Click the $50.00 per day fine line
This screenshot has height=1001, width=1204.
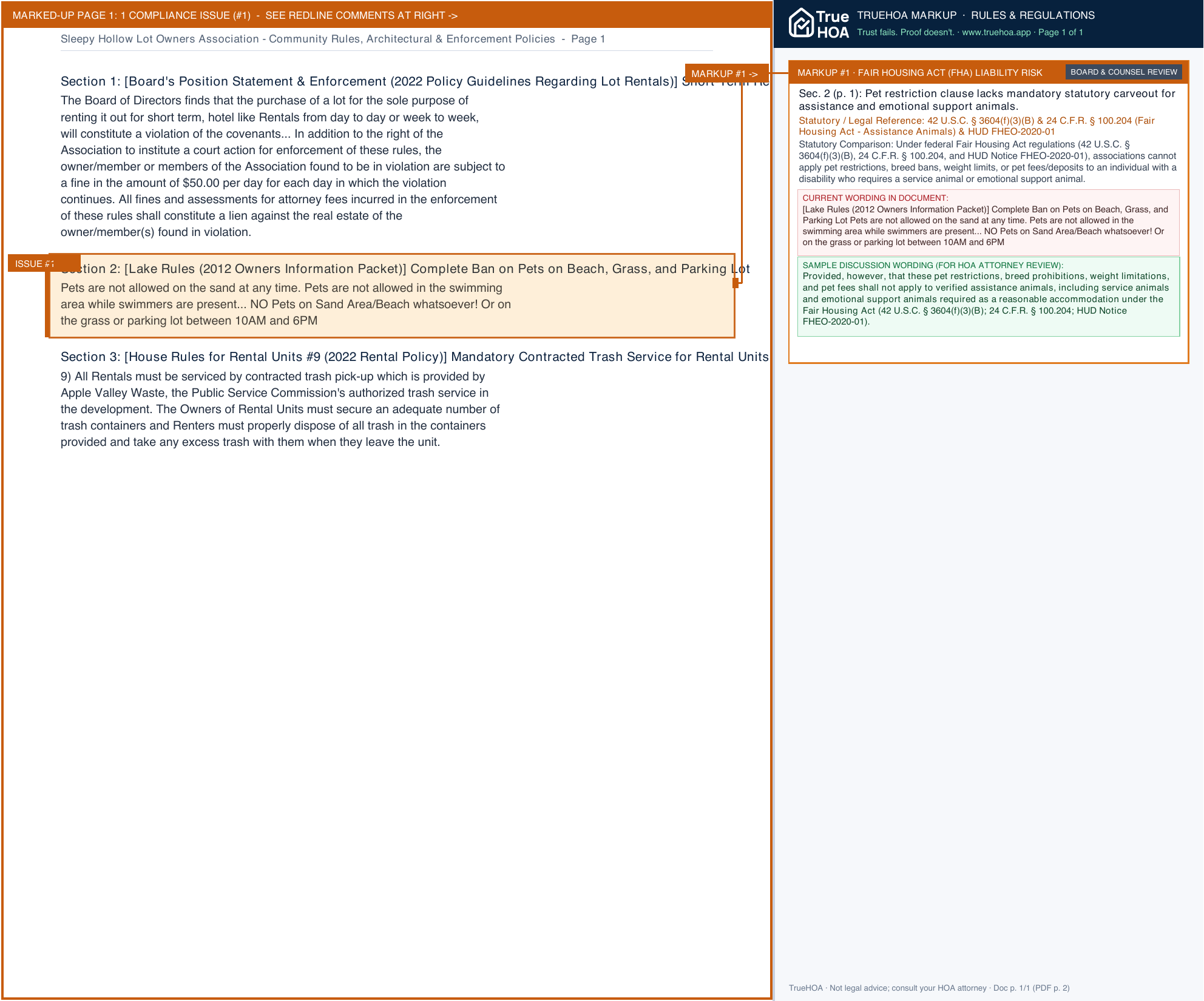pos(254,183)
